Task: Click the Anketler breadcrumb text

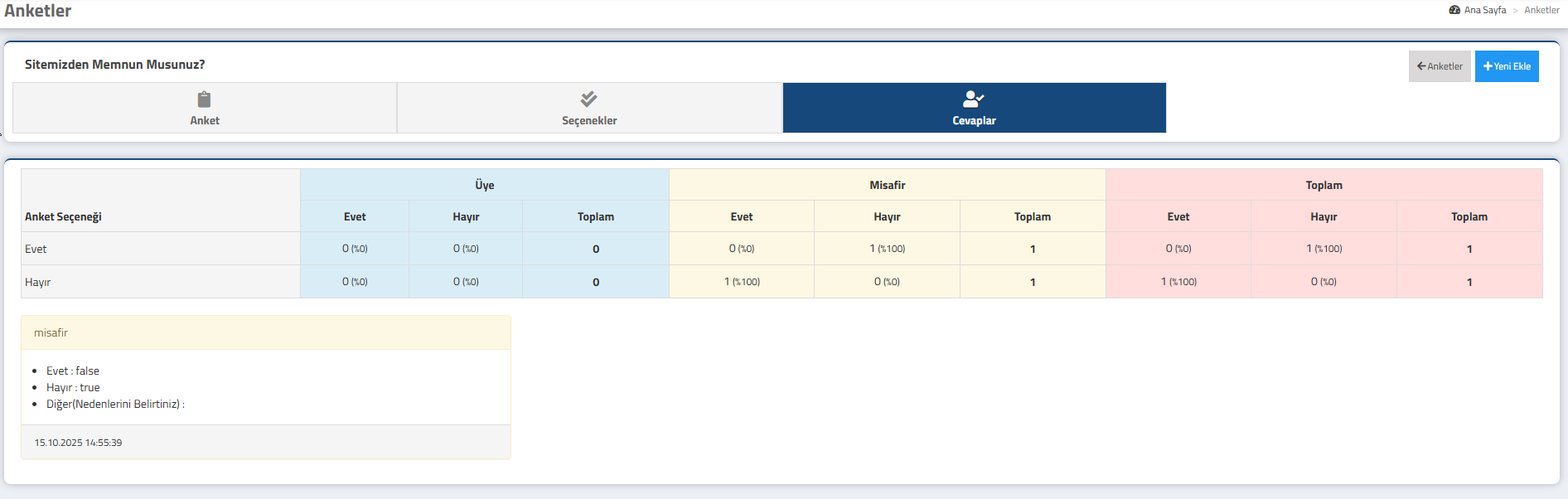Action: coord(1541,10)
